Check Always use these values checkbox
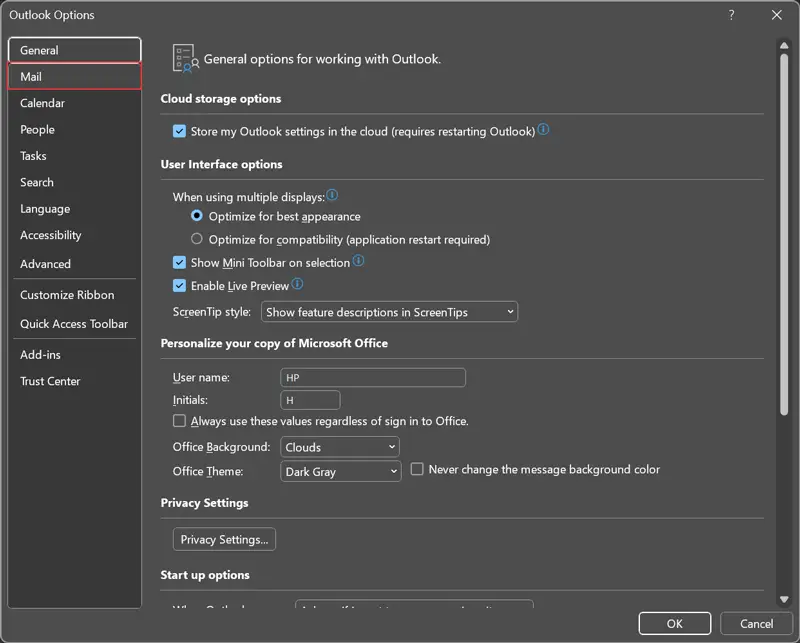The image size is (800, 643). point(180,421)
